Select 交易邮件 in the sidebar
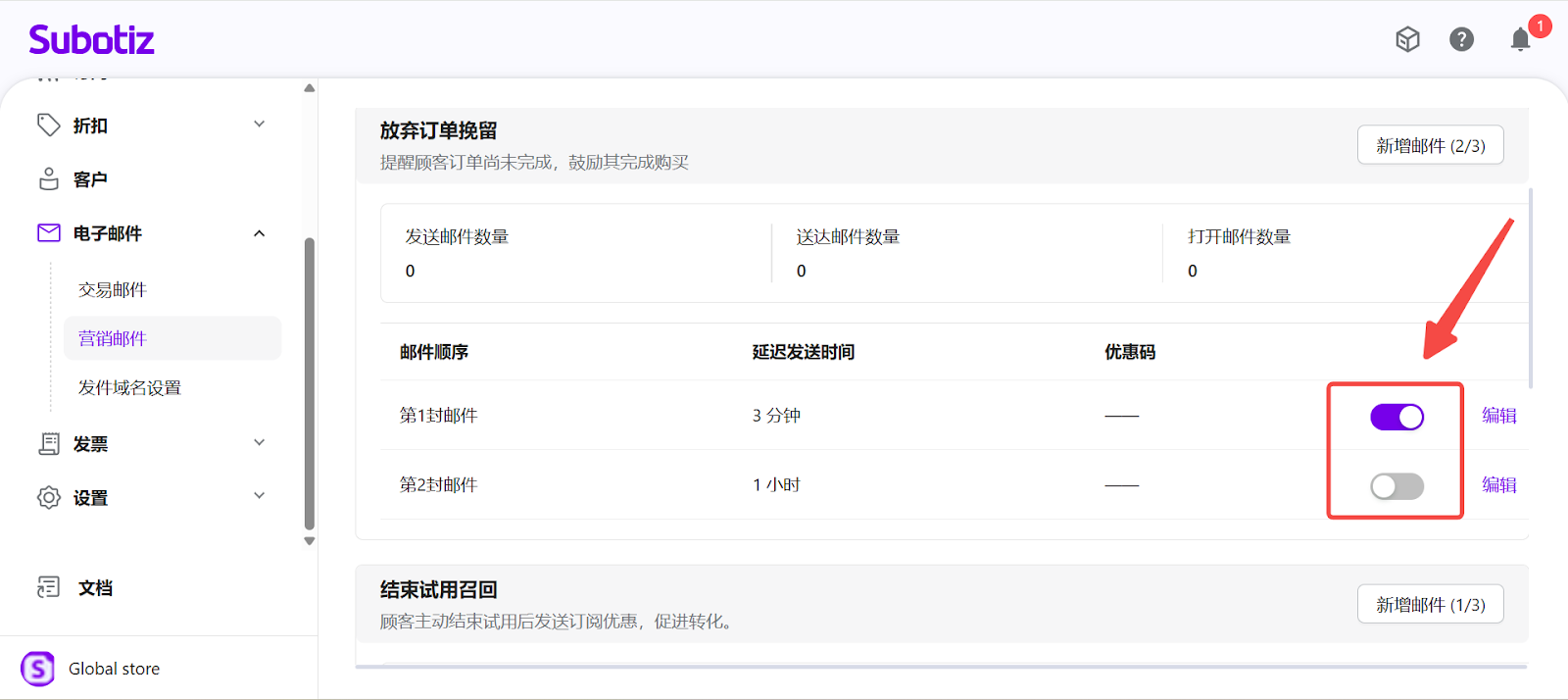 [x=113, y=290]
